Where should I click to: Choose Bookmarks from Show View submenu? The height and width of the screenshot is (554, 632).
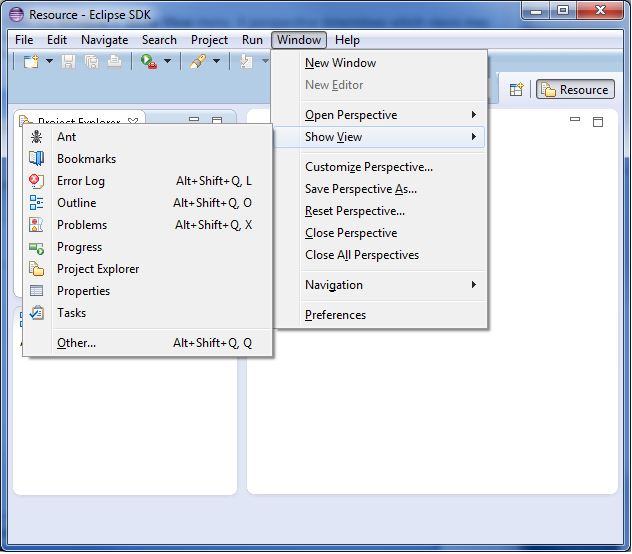pos(147,158)
